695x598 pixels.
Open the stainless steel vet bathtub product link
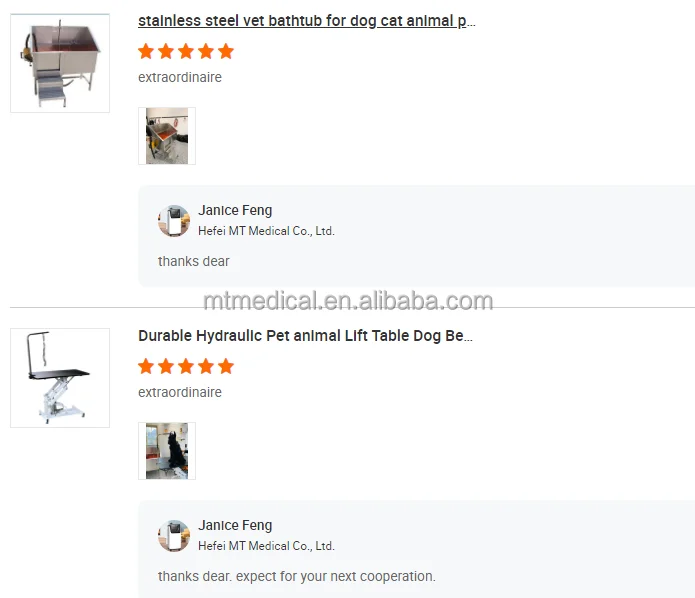[306, 21]
